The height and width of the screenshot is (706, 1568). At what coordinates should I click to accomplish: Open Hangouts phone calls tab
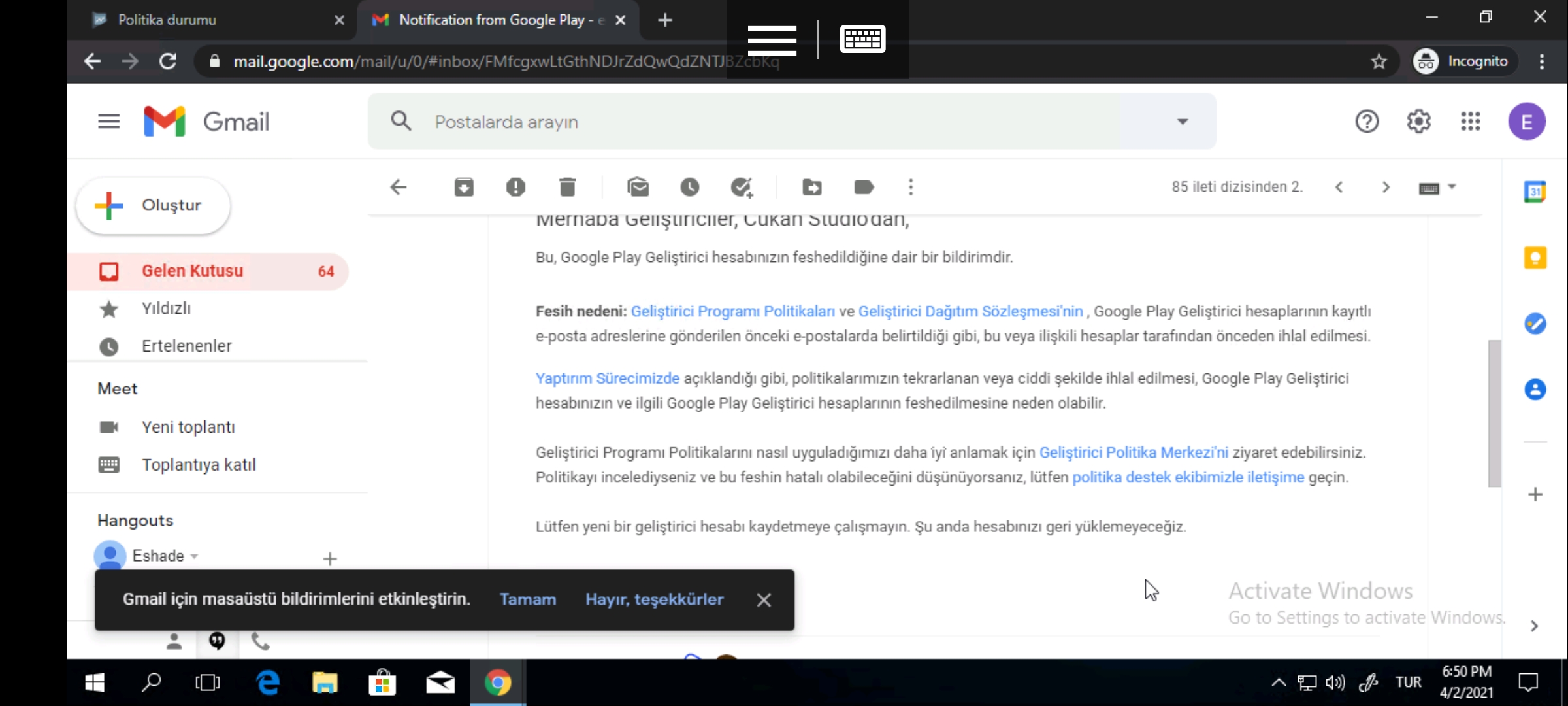pyautogui.click(x=260, y=641)
